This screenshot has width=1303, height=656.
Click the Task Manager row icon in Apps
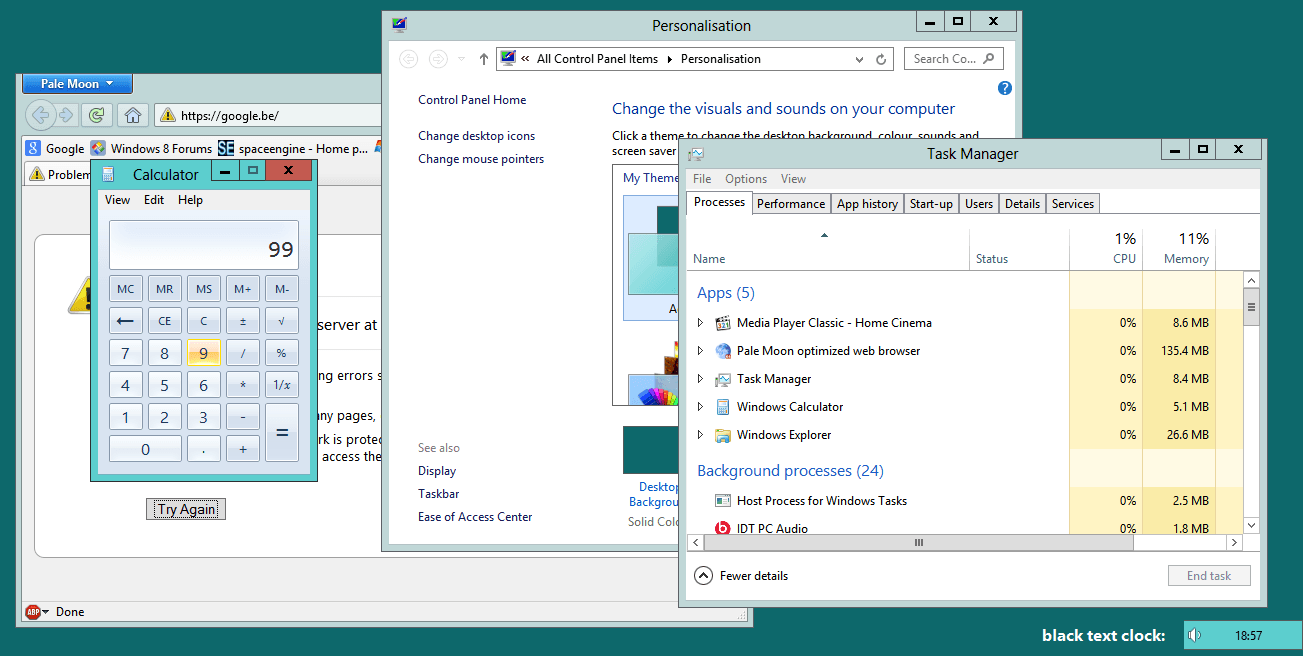click(723, 379)
